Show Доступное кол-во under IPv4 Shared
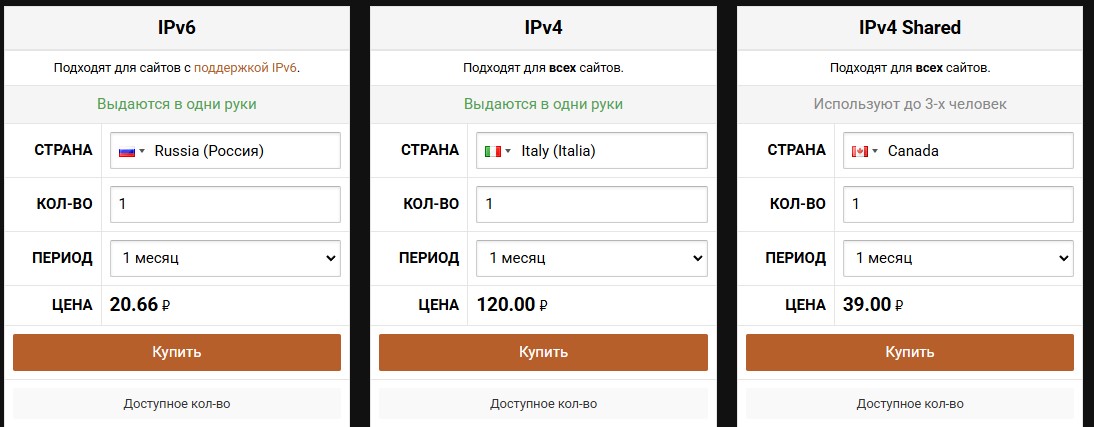 [910, 403]
